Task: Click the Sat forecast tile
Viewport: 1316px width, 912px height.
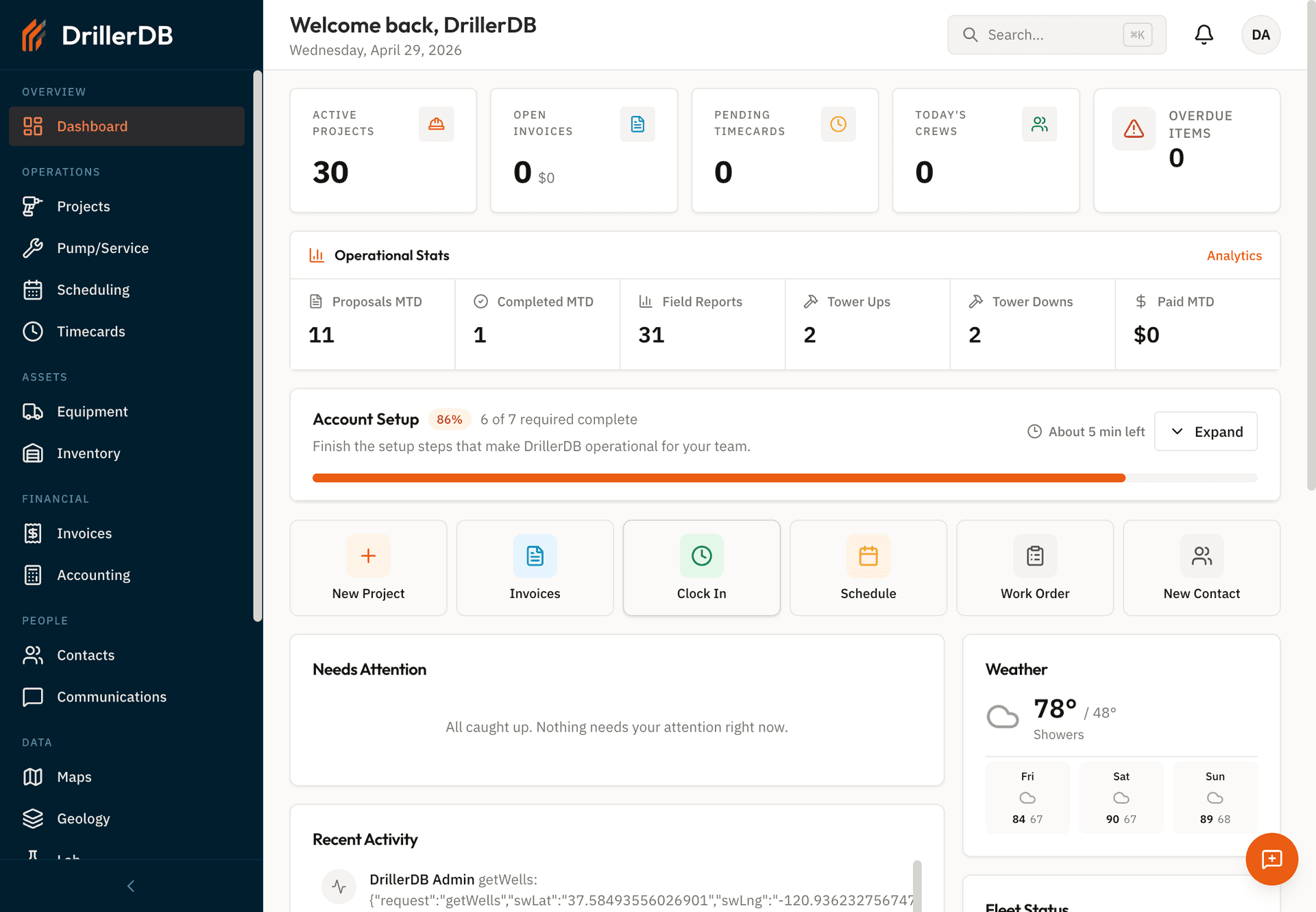Action: (x=1121, y=797)
